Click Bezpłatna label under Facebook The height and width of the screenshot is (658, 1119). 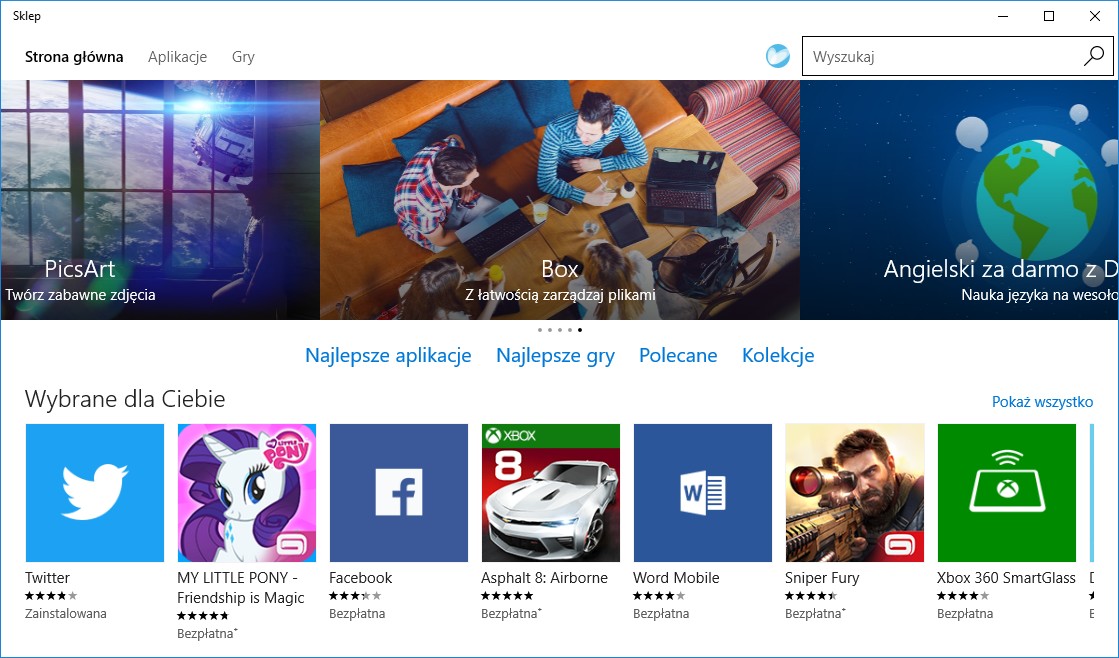point(357,614)
